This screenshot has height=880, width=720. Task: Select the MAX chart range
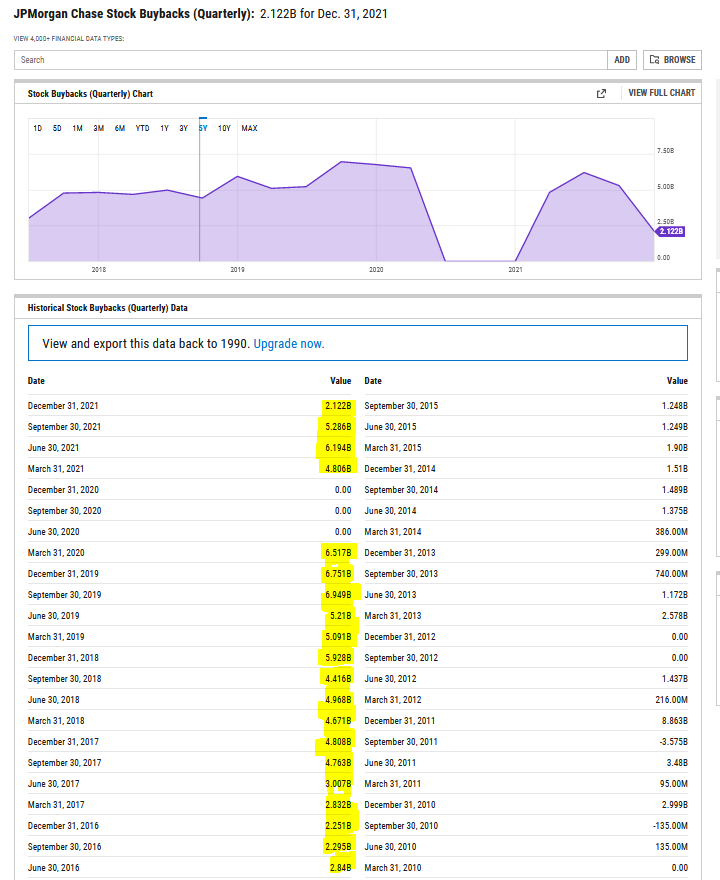point(249,128)
